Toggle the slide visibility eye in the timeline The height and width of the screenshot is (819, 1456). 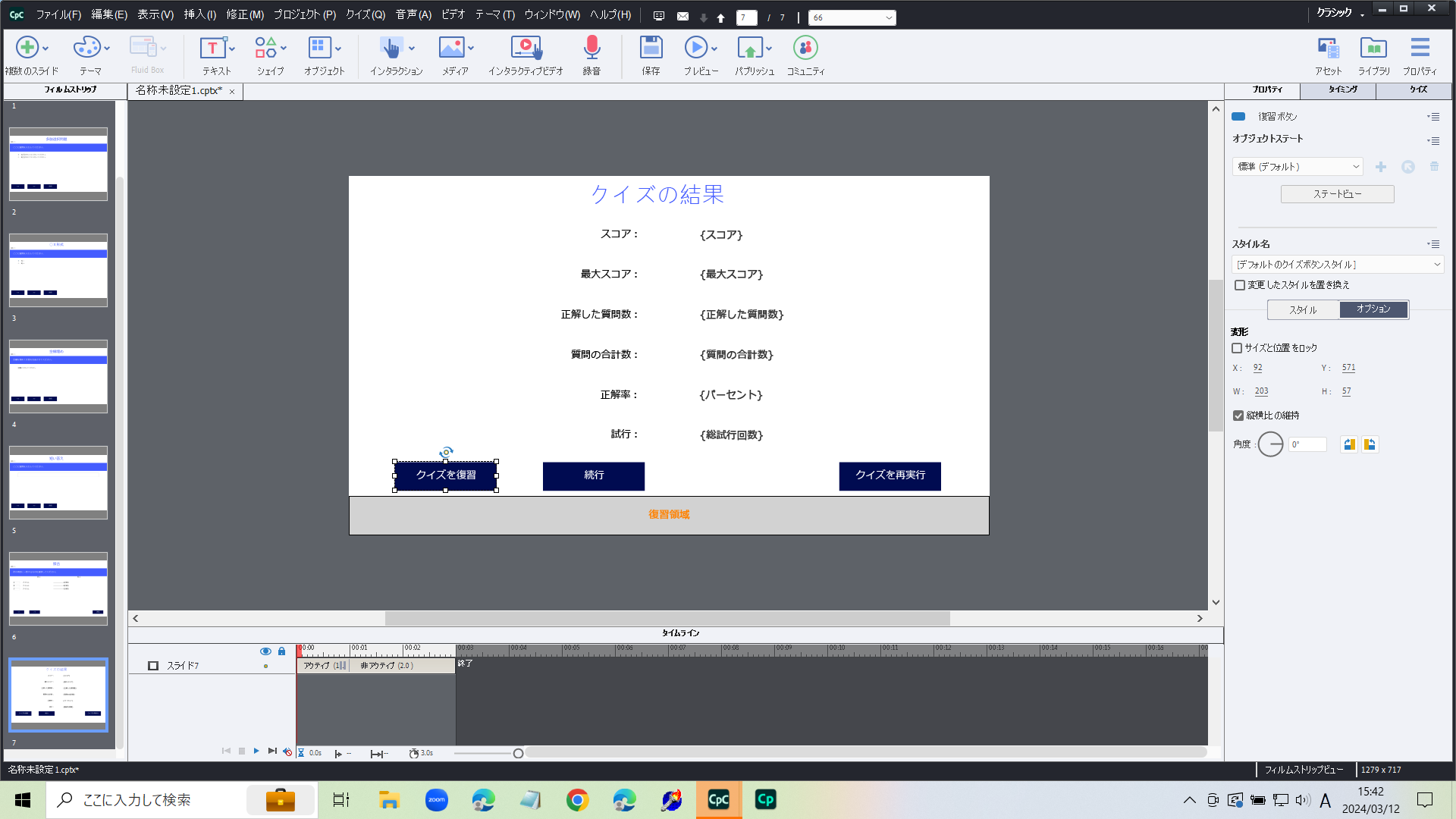tap(266, 651)
